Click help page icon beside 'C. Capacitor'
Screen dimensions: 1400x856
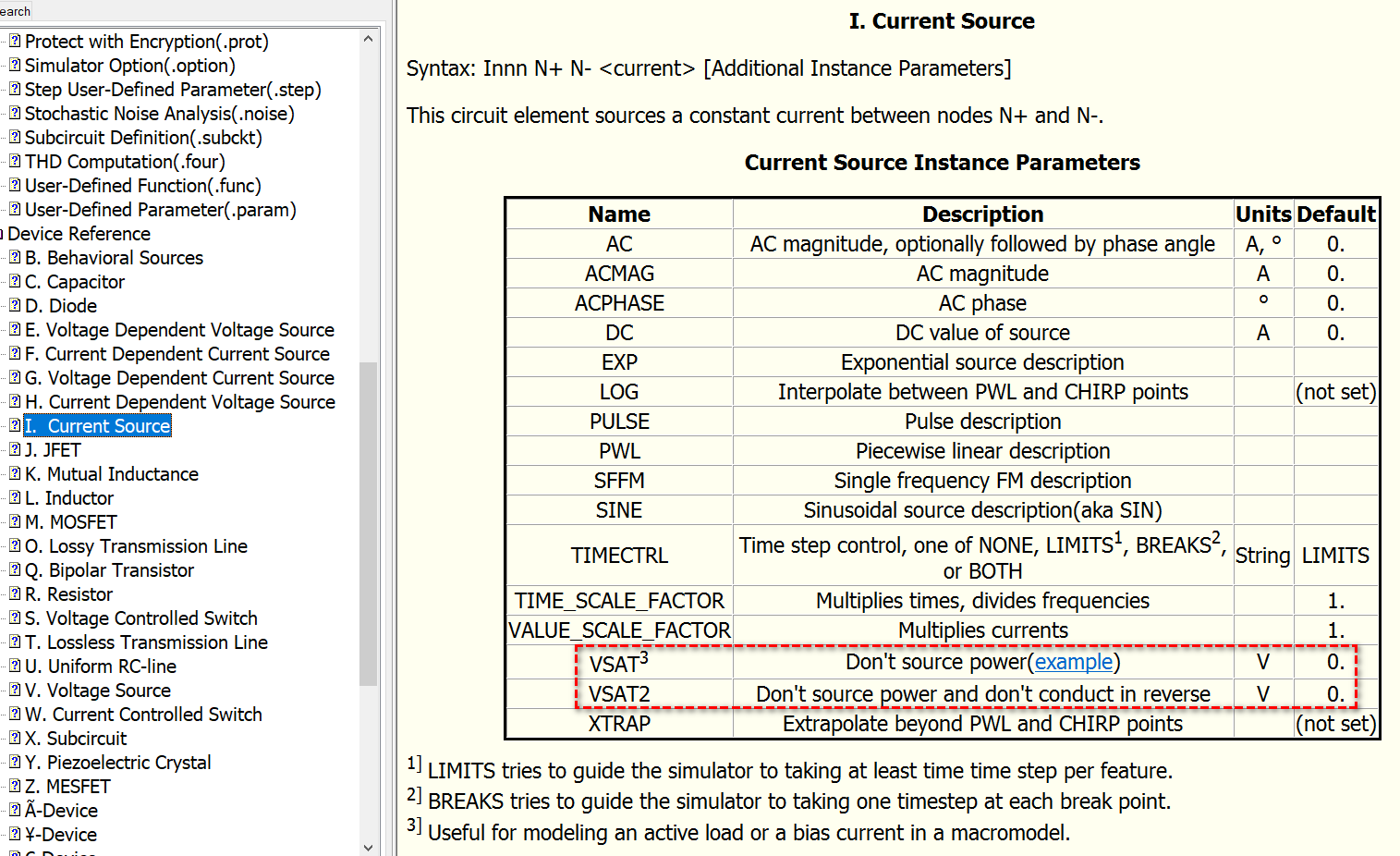(15, 281)
